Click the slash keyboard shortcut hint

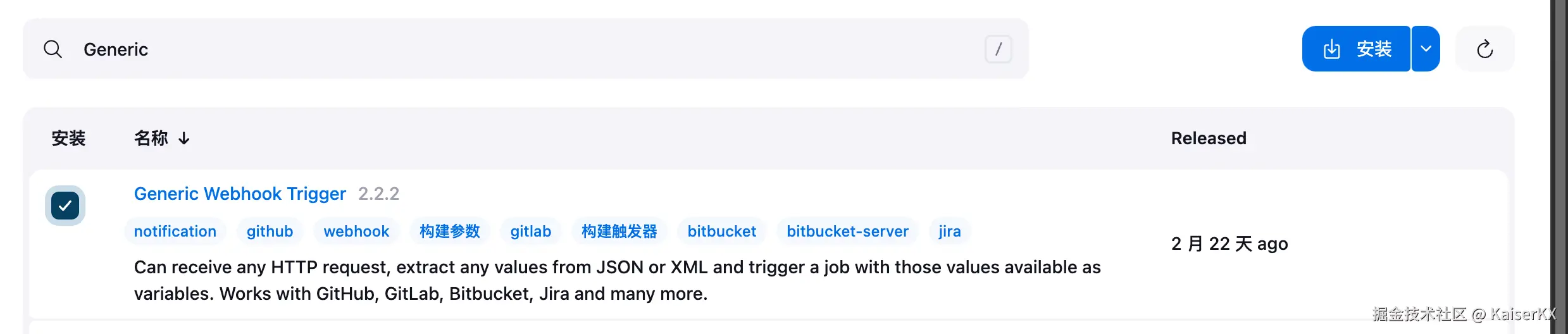pyautogui.click(x=998, y=49)
